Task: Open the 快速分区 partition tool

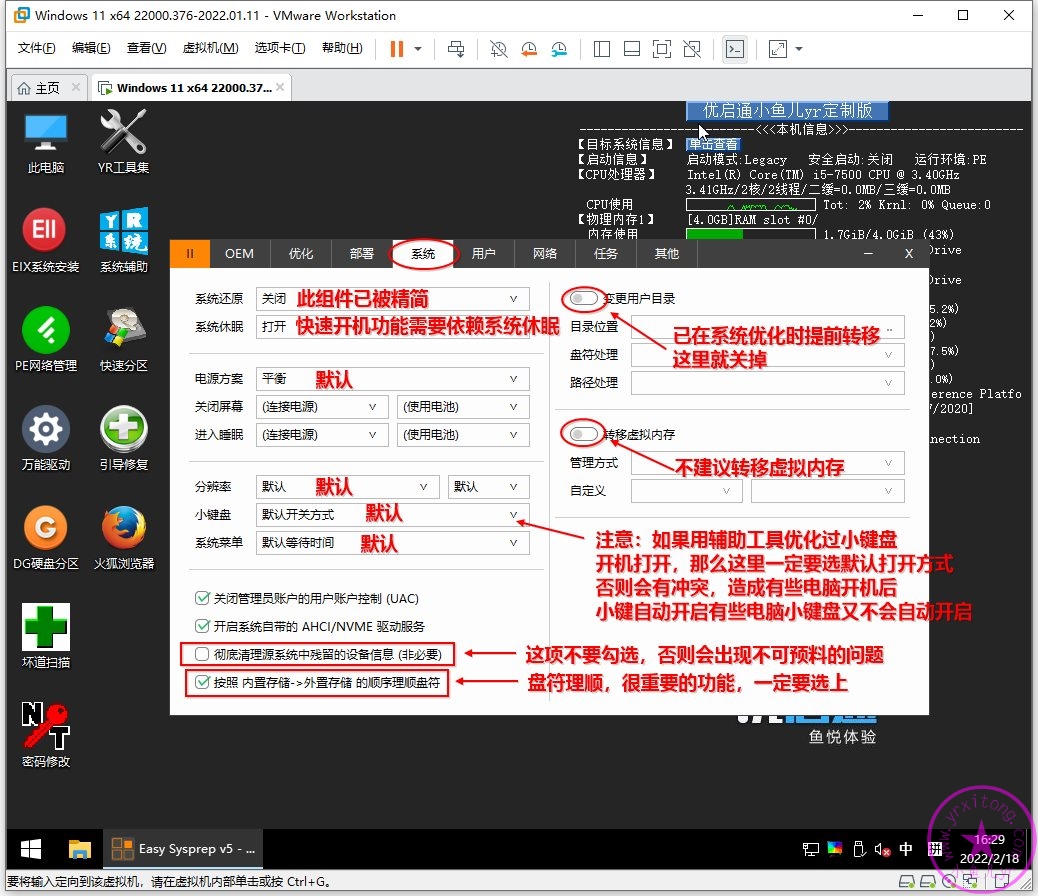Action: click(x=124, y=340)
